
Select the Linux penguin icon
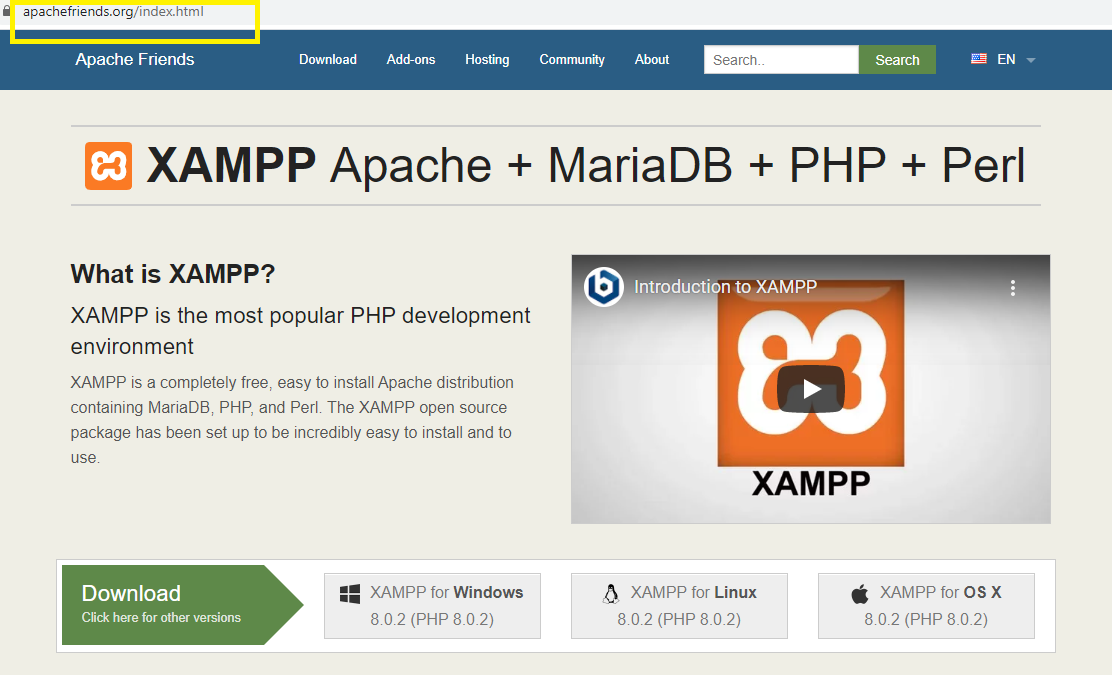coord(610,593)
